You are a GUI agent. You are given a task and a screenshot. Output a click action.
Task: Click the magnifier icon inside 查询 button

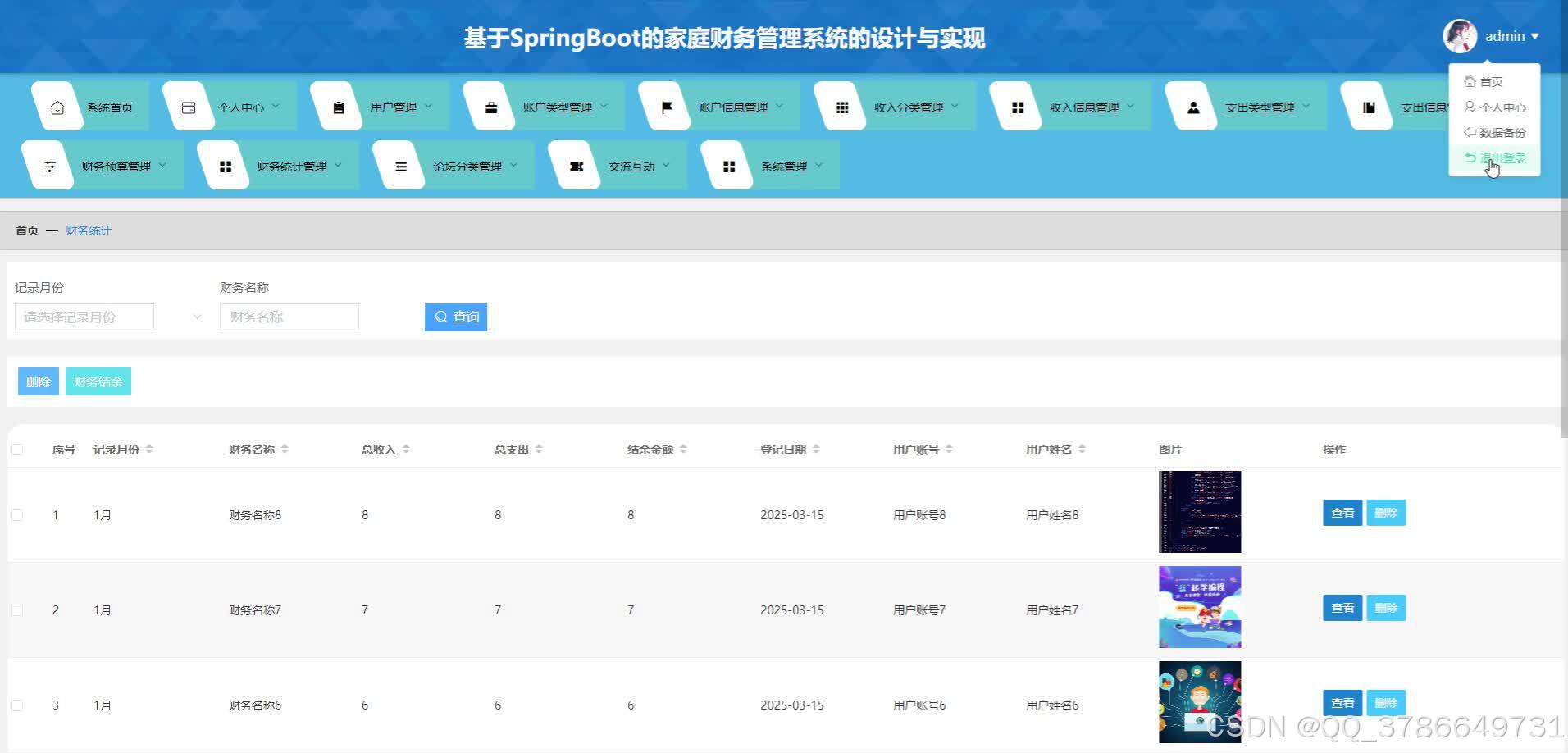[x=440, y=317]
